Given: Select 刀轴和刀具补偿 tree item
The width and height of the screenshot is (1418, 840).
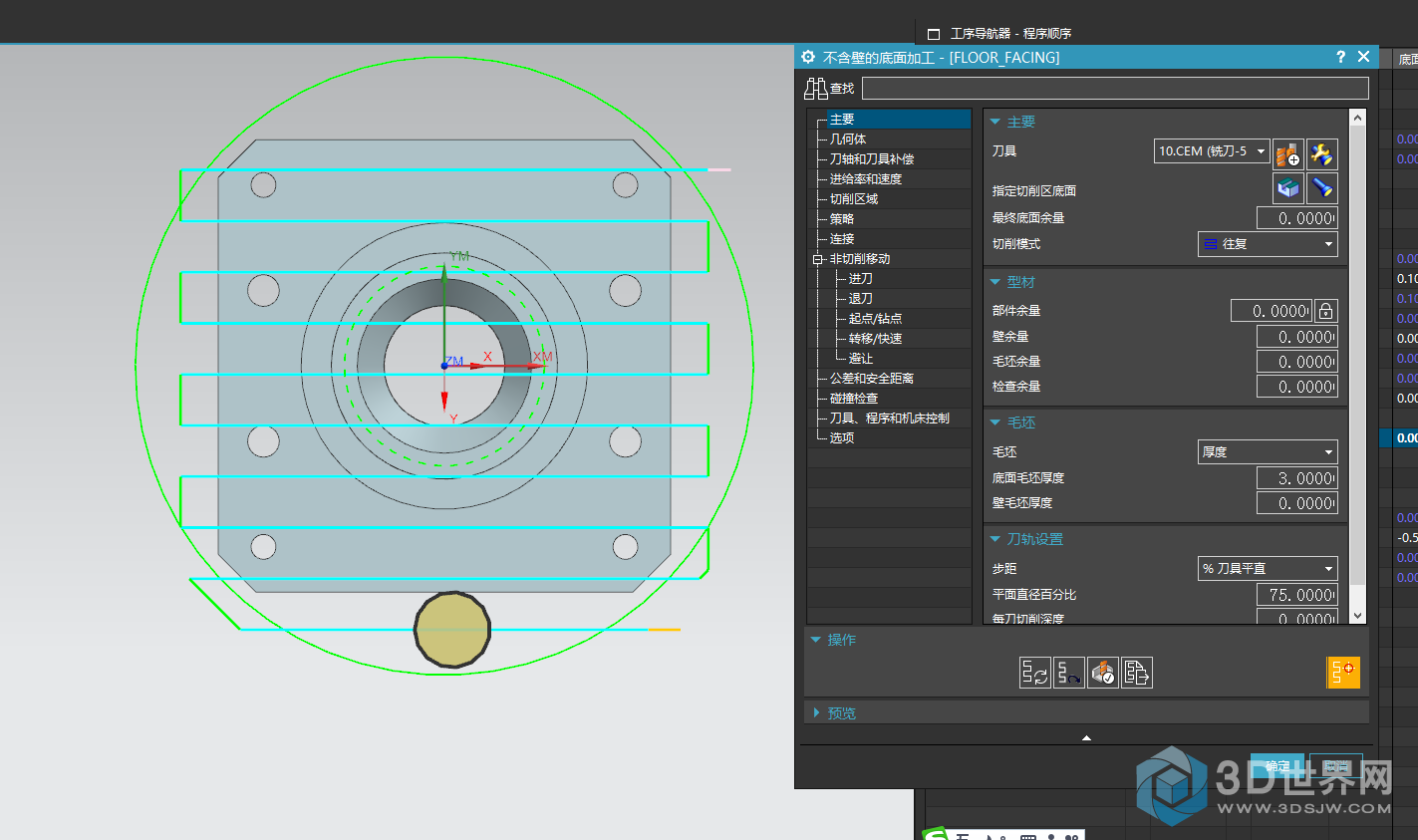Looking at the screenshot, I should tap(871, 159).
